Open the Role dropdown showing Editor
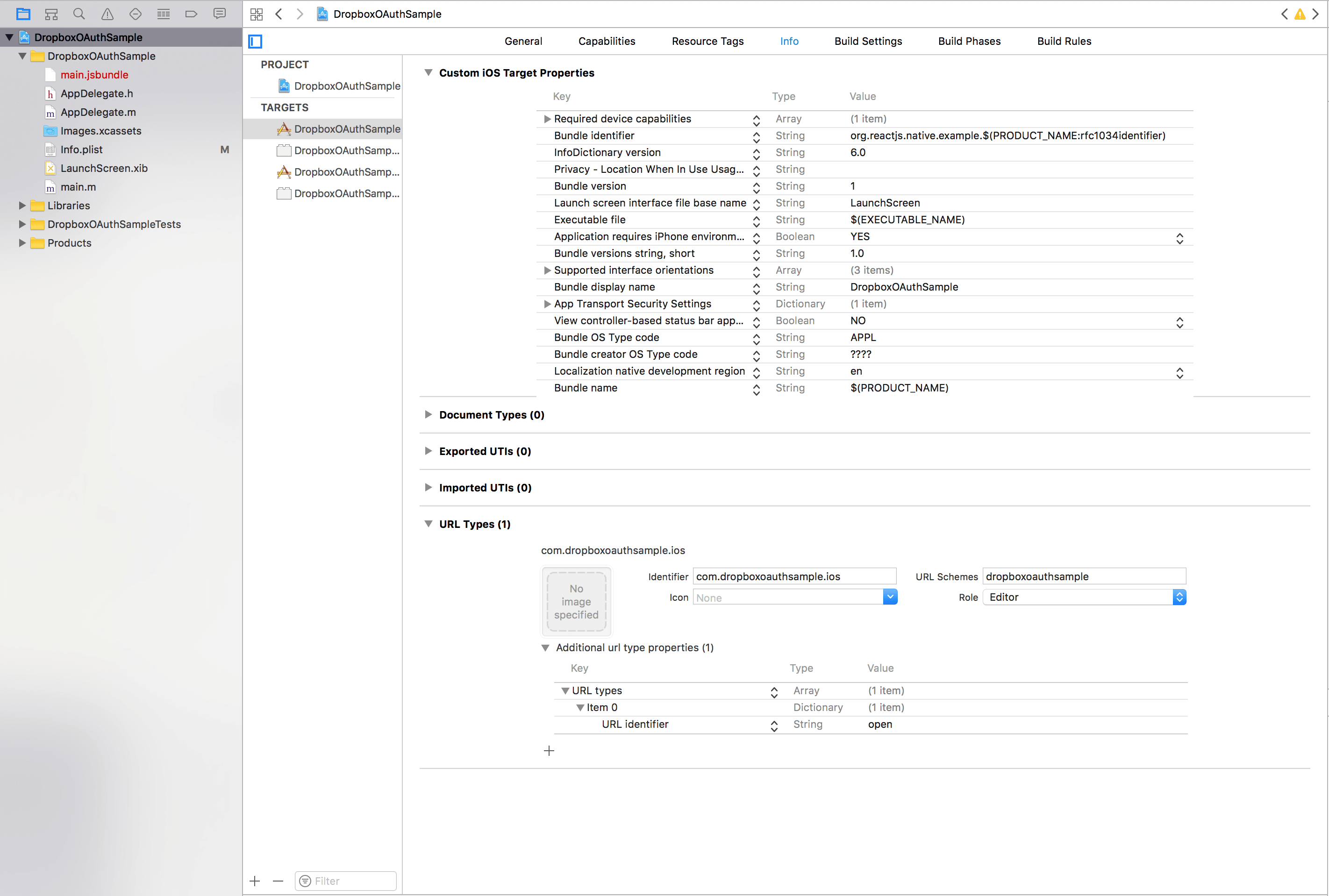 pyautogui.click(x=1084, y=597)
